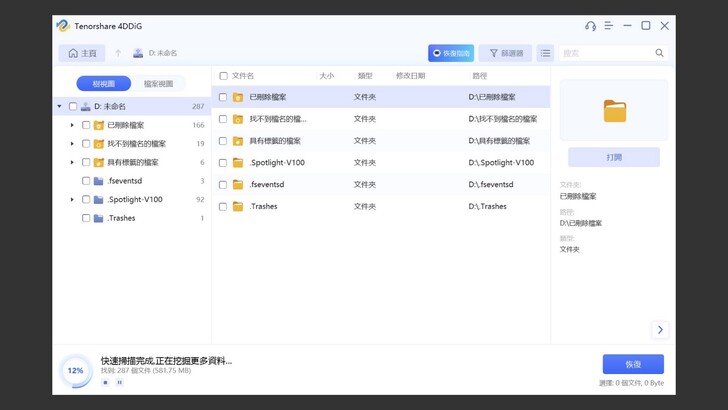Expand the 已刪除檔案 tree node
This screenshot has width=728, height=410.
72,125
